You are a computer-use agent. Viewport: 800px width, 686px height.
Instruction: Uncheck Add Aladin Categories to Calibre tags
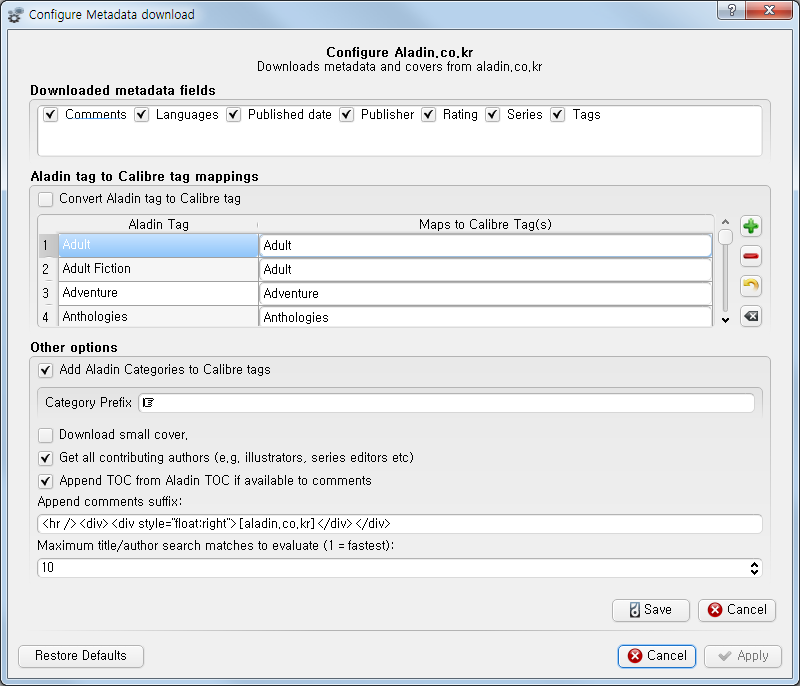(x=45, y=370)
